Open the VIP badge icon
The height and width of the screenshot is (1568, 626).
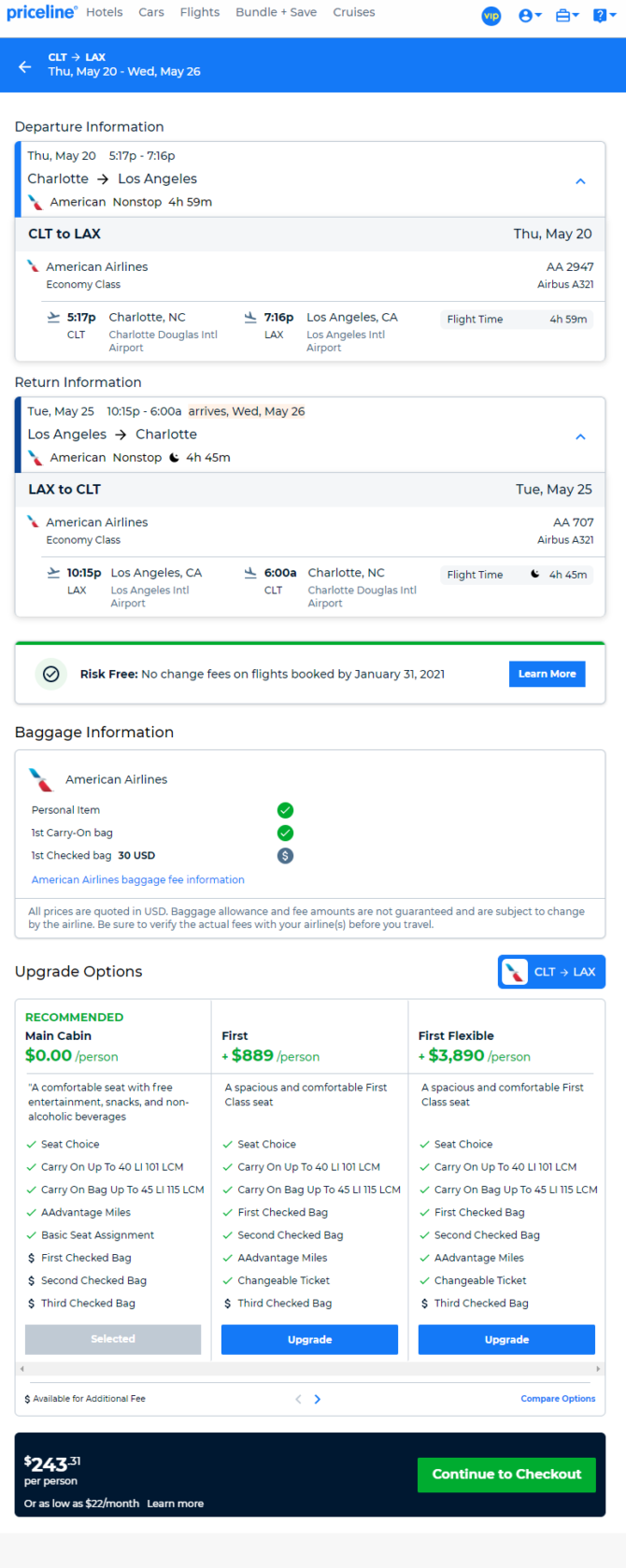tap(491, 15)
